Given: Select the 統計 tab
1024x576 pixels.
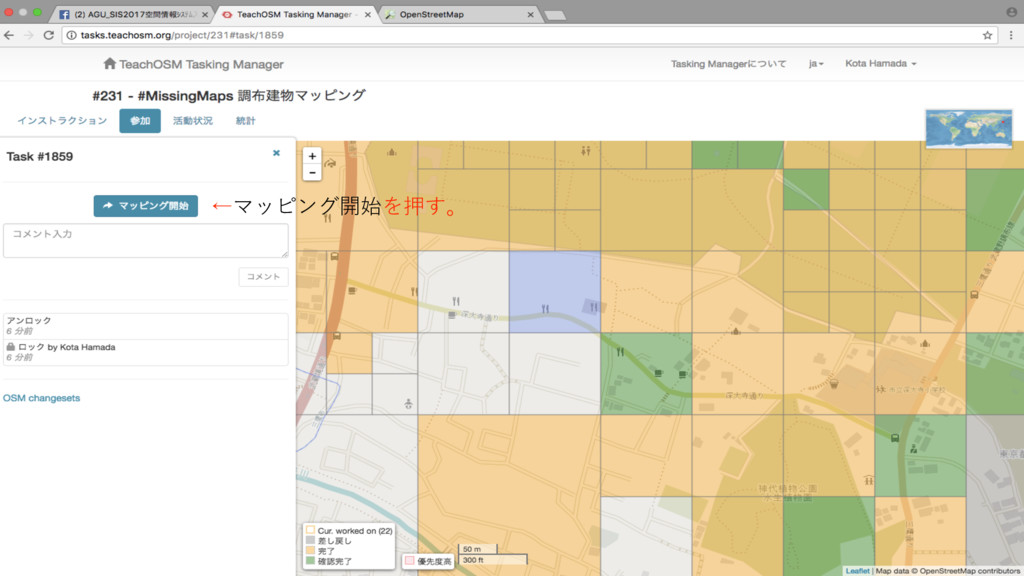Looking at the screenshot, I should [x=245, y=121].
